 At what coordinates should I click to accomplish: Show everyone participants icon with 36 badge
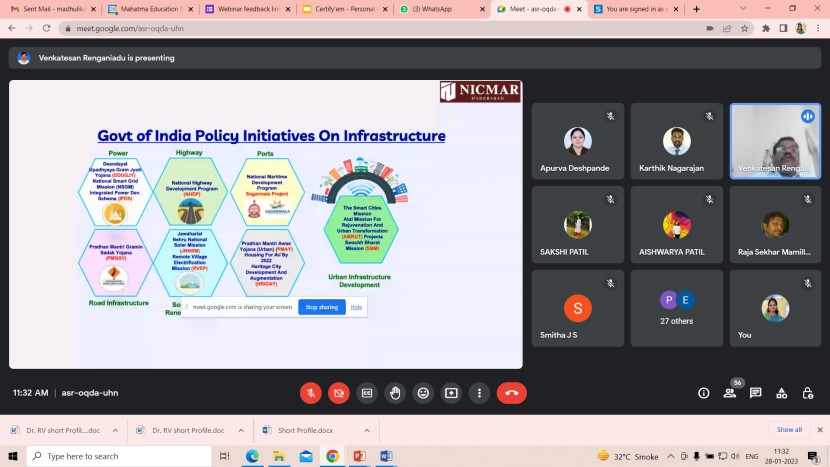pyautogui.click(x=730, y=393)
